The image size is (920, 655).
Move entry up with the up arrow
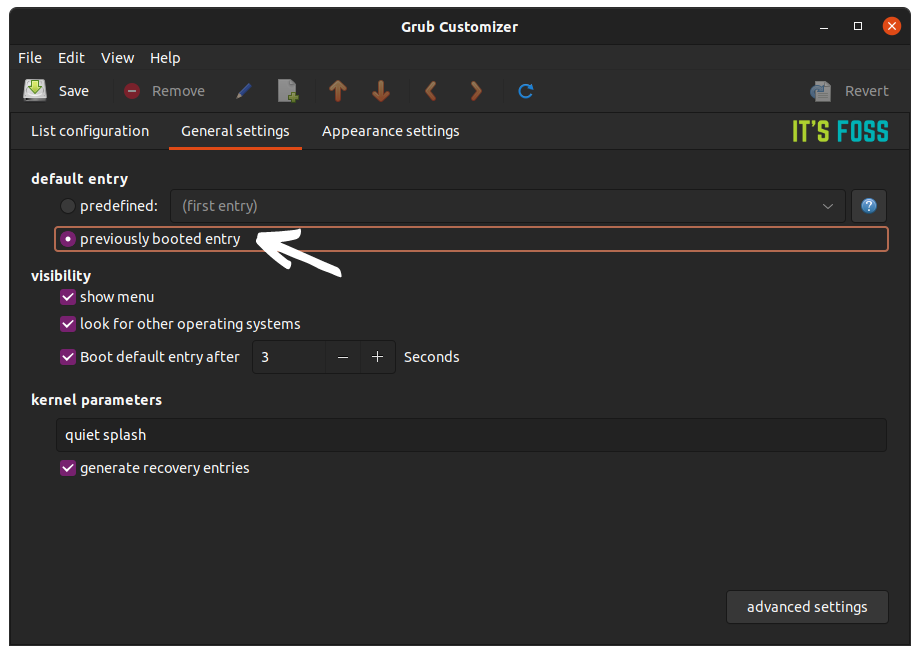pos(337,91)
